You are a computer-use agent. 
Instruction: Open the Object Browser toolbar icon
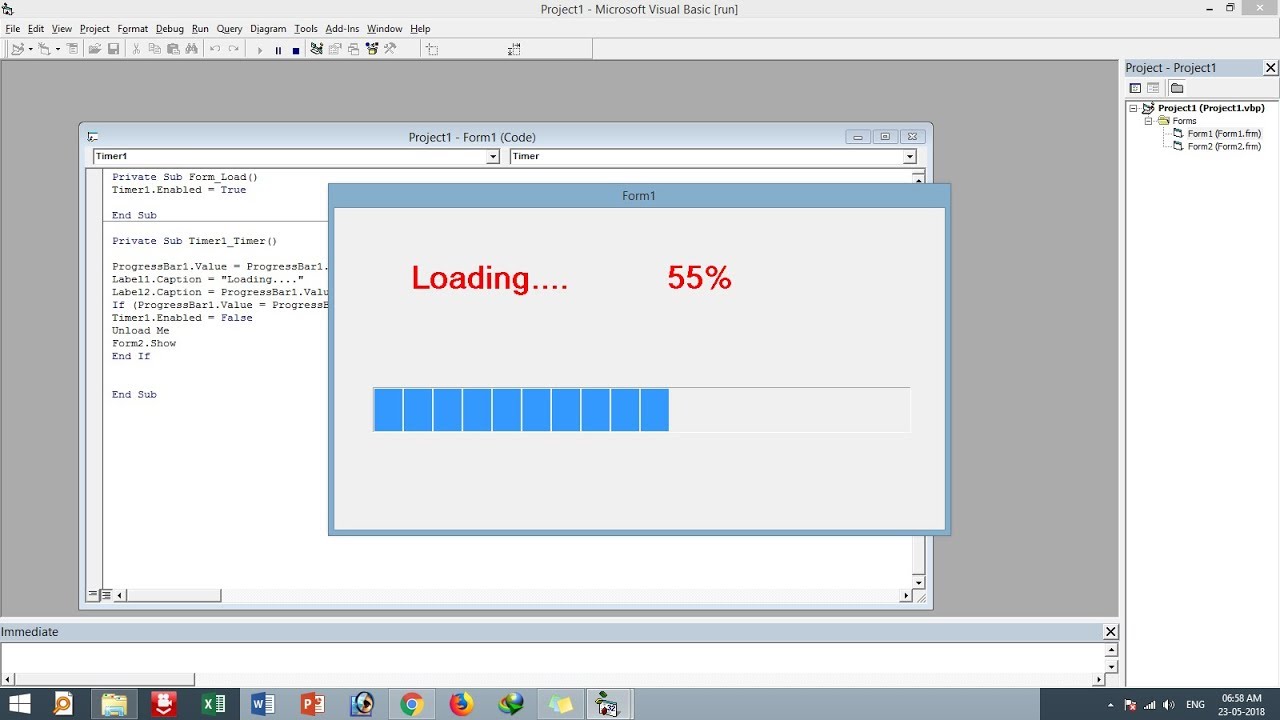coord(372,49)
